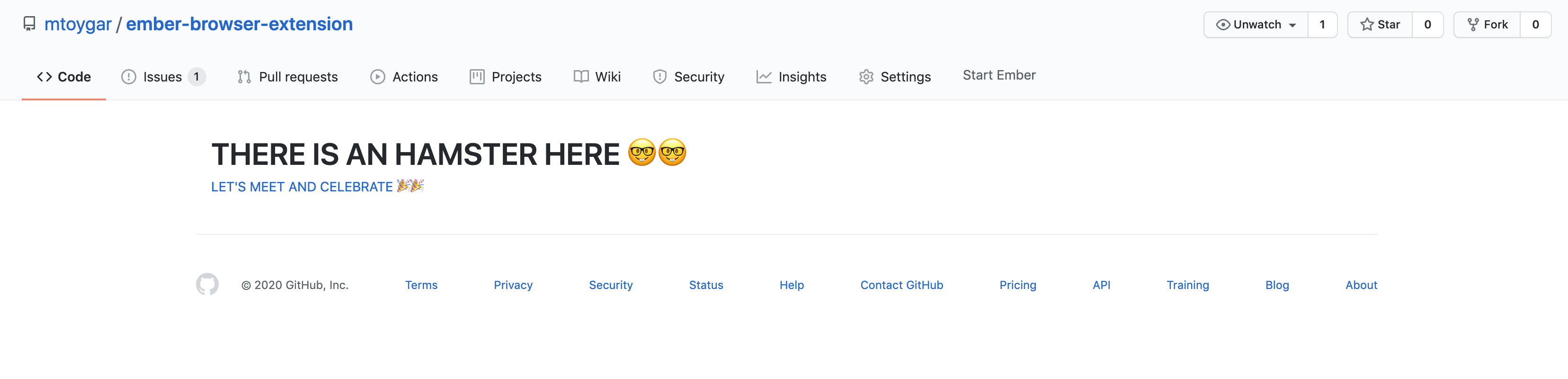The image size is (1568, 379).
Task: Fork the repository
Action: (x=1487, y=24)
